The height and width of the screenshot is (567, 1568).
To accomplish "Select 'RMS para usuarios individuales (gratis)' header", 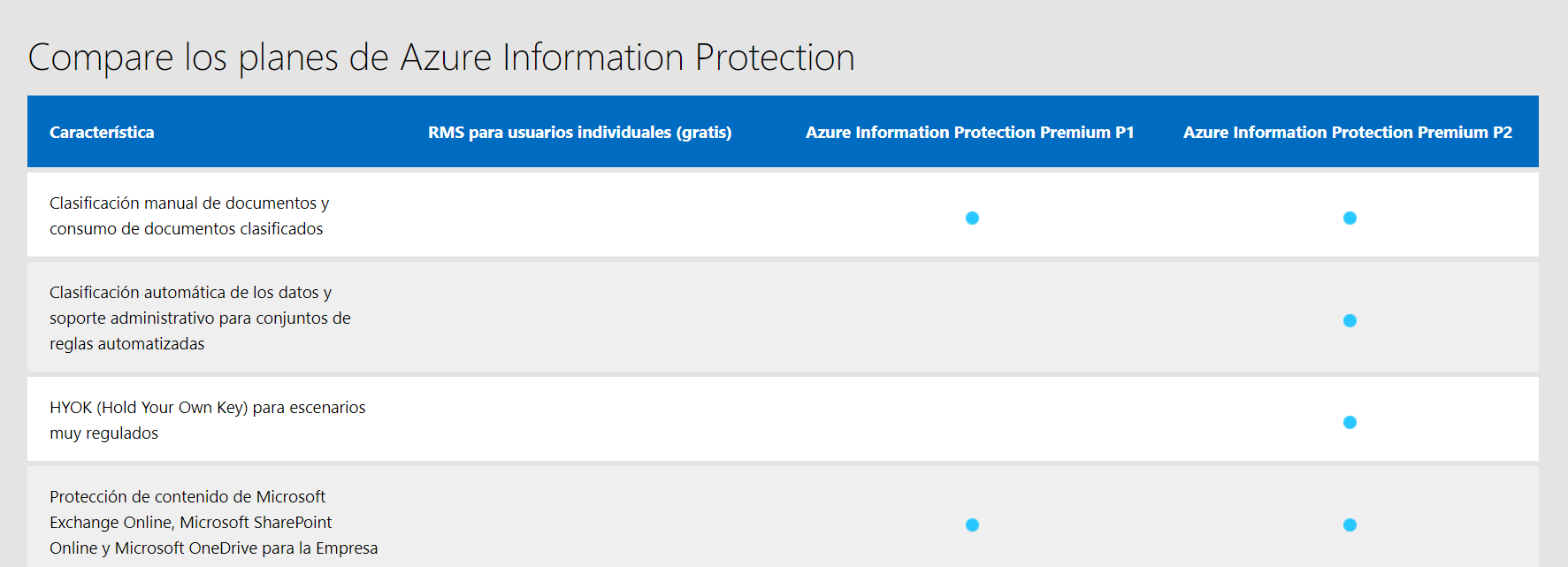I will click(579, 133).
